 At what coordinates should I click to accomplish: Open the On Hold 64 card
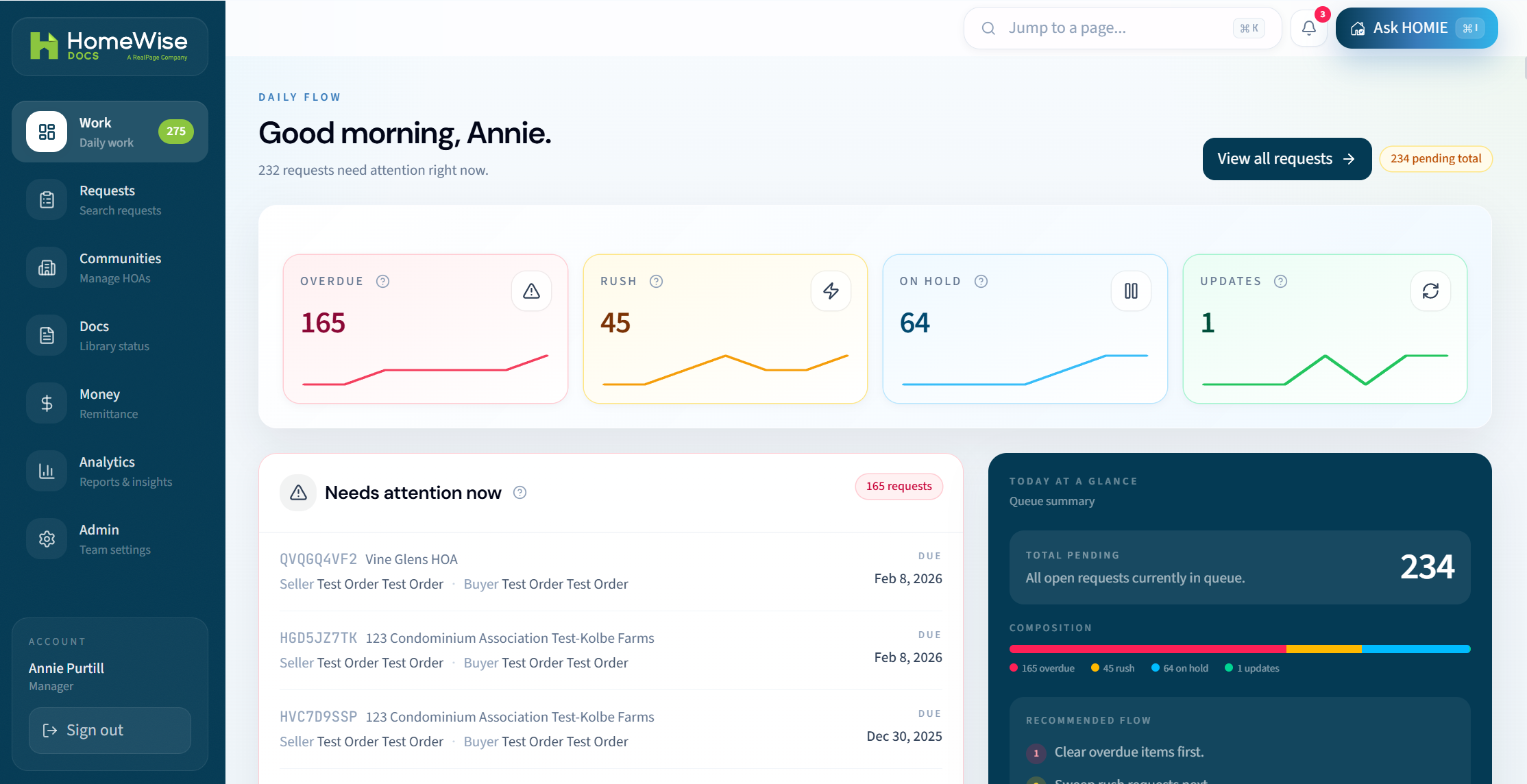pos(1025,329)
